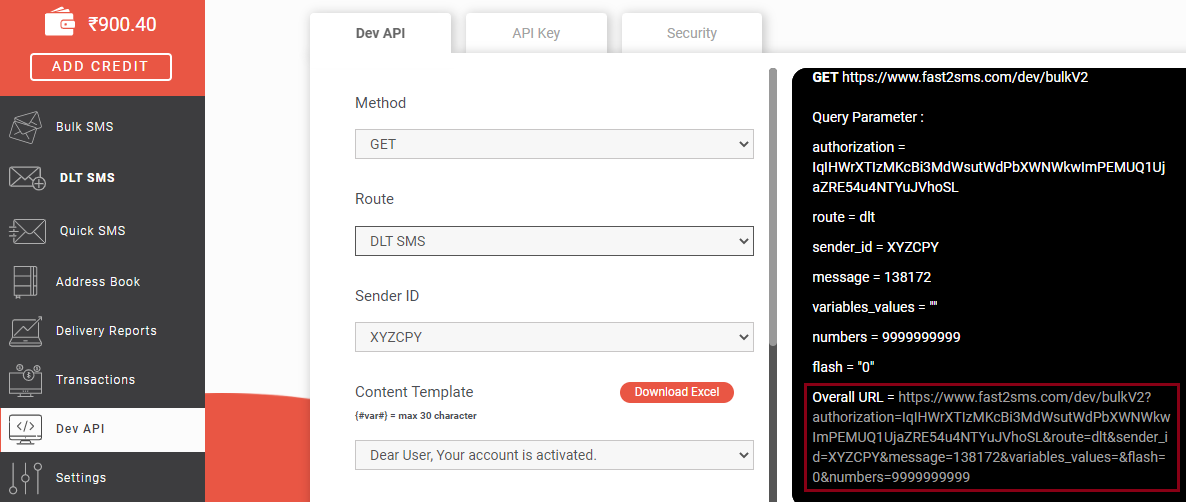
Task: Open the Settings sliders icon
Action: click(25, 478)
